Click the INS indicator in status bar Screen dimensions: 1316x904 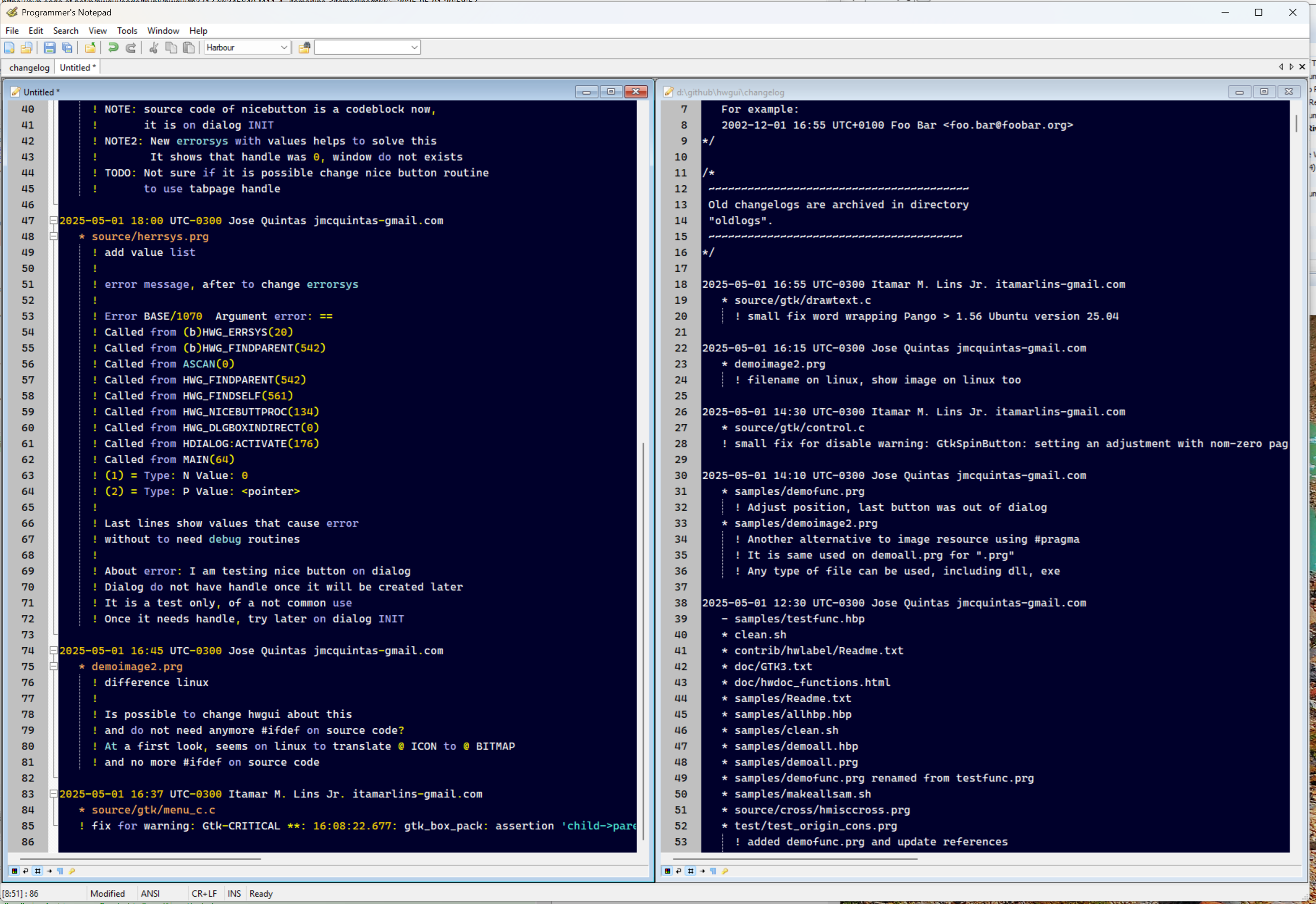point(234,893)
